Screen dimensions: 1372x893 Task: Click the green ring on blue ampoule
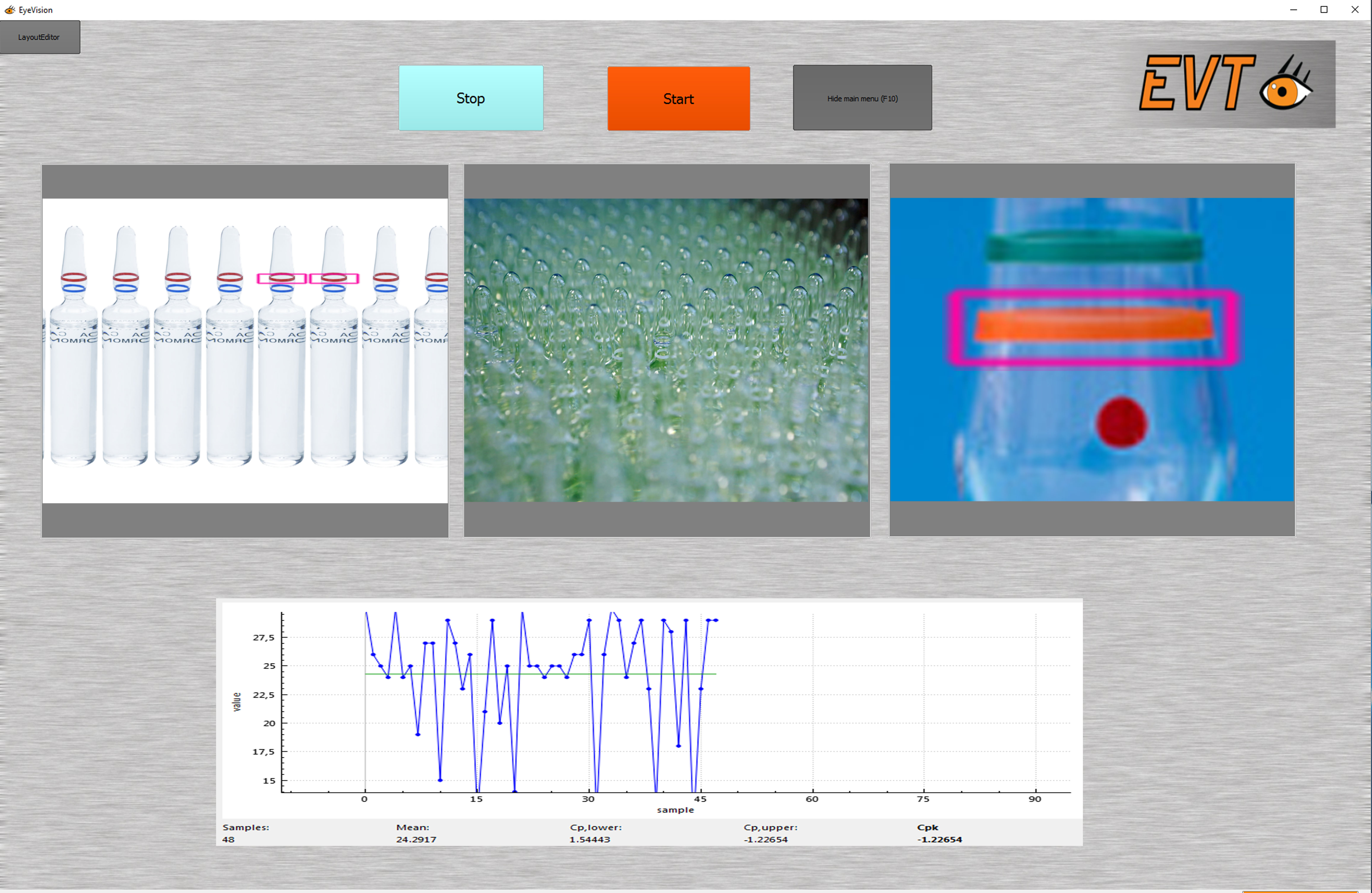(x=1093, y=246)
